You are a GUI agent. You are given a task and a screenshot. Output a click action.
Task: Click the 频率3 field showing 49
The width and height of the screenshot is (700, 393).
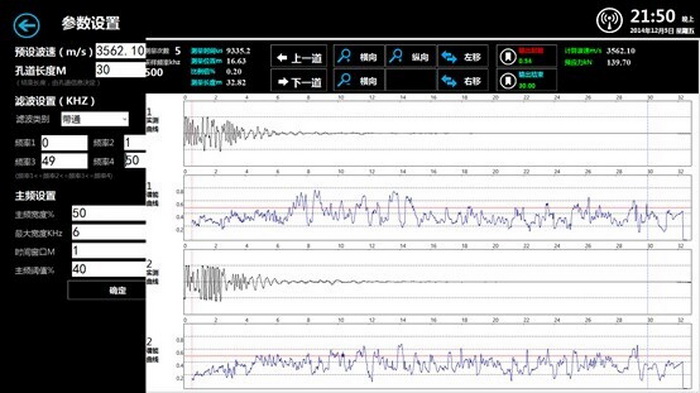[x=64, y=161]
